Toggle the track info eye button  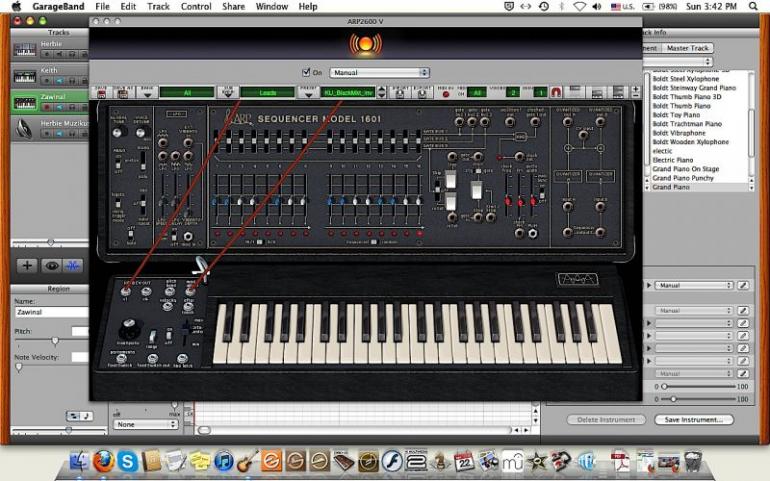point(51,266)
